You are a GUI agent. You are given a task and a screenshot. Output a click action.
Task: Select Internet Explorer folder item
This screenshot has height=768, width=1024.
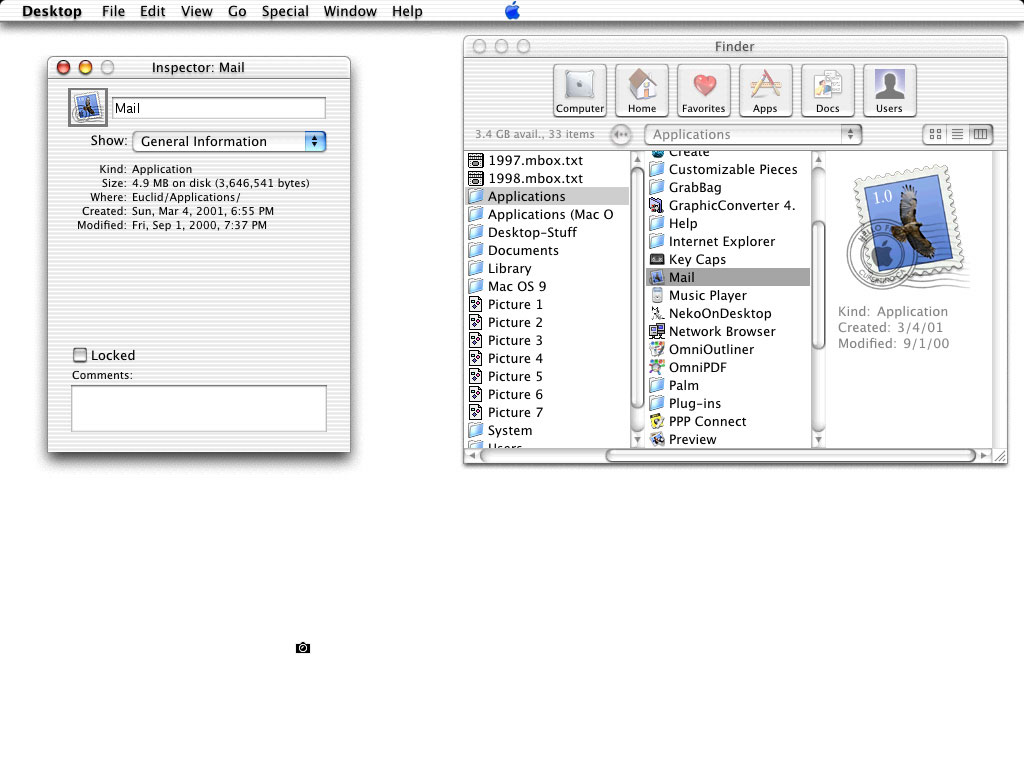tap(728, 242)
